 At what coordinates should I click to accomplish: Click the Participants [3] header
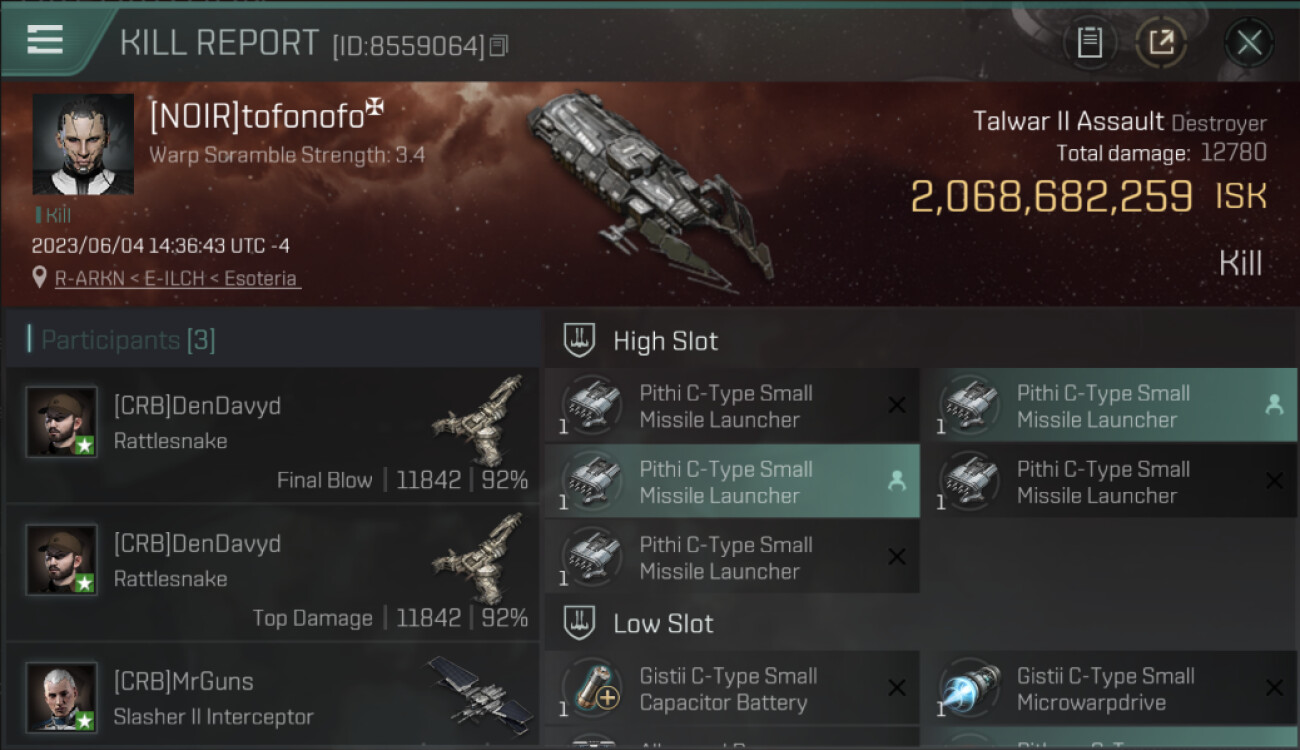click(x=121, y=340)
